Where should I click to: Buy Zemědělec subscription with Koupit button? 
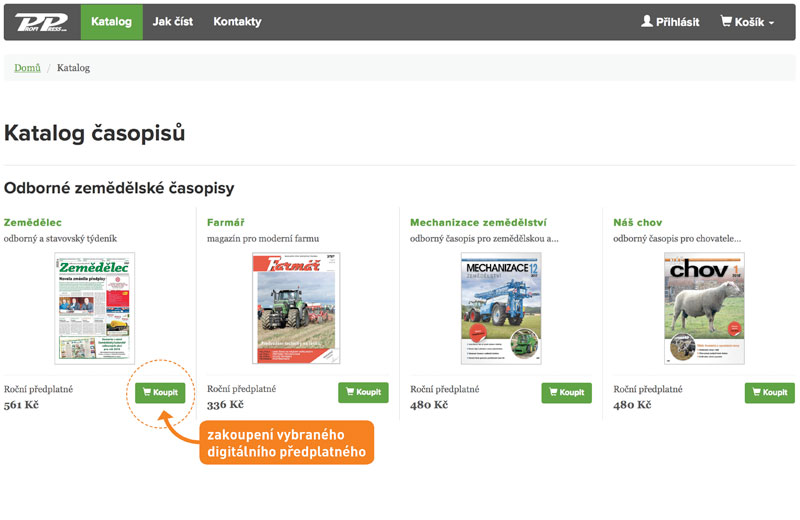tap(160, 393)
